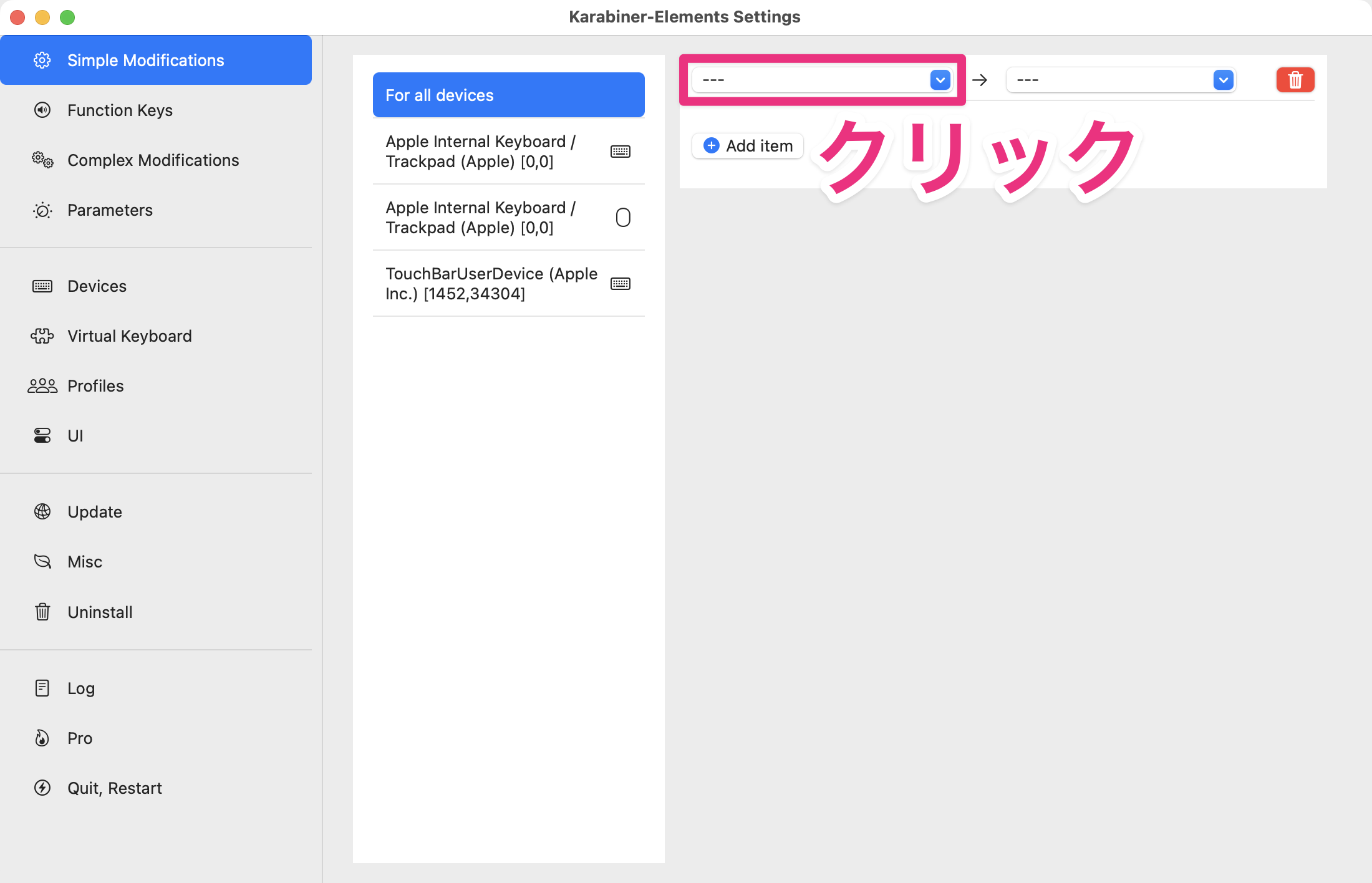The height and width of the screenshot is (883, 1372).
Task: Switch to the For all devices tab
Action: point(508,95)
